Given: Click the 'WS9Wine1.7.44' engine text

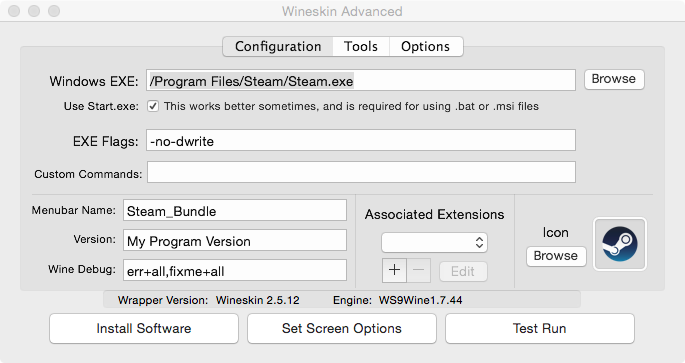Looking at the screenshot, I should point(420,301).
